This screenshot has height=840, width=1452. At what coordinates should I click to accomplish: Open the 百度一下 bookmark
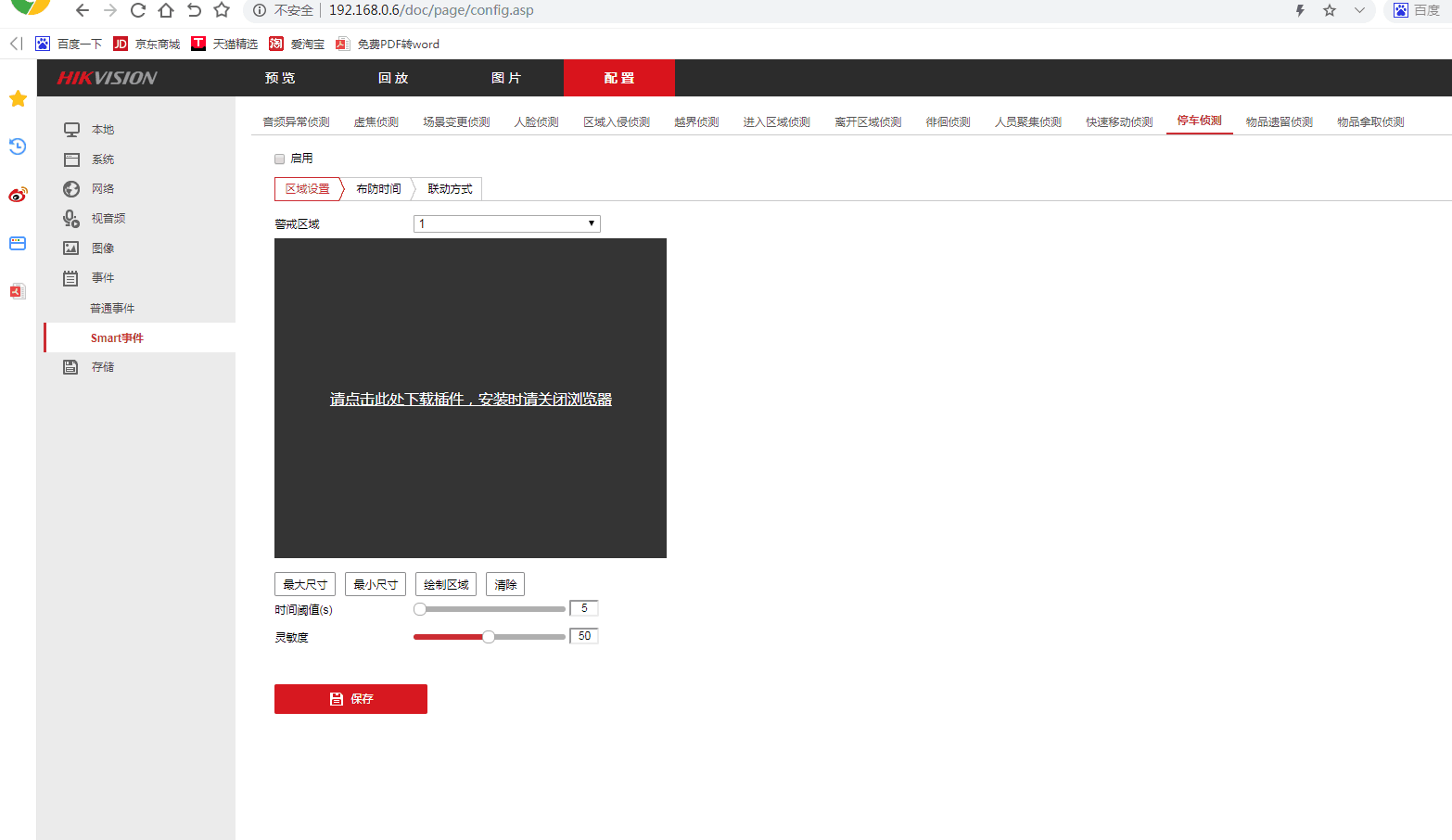coord(69,44)
